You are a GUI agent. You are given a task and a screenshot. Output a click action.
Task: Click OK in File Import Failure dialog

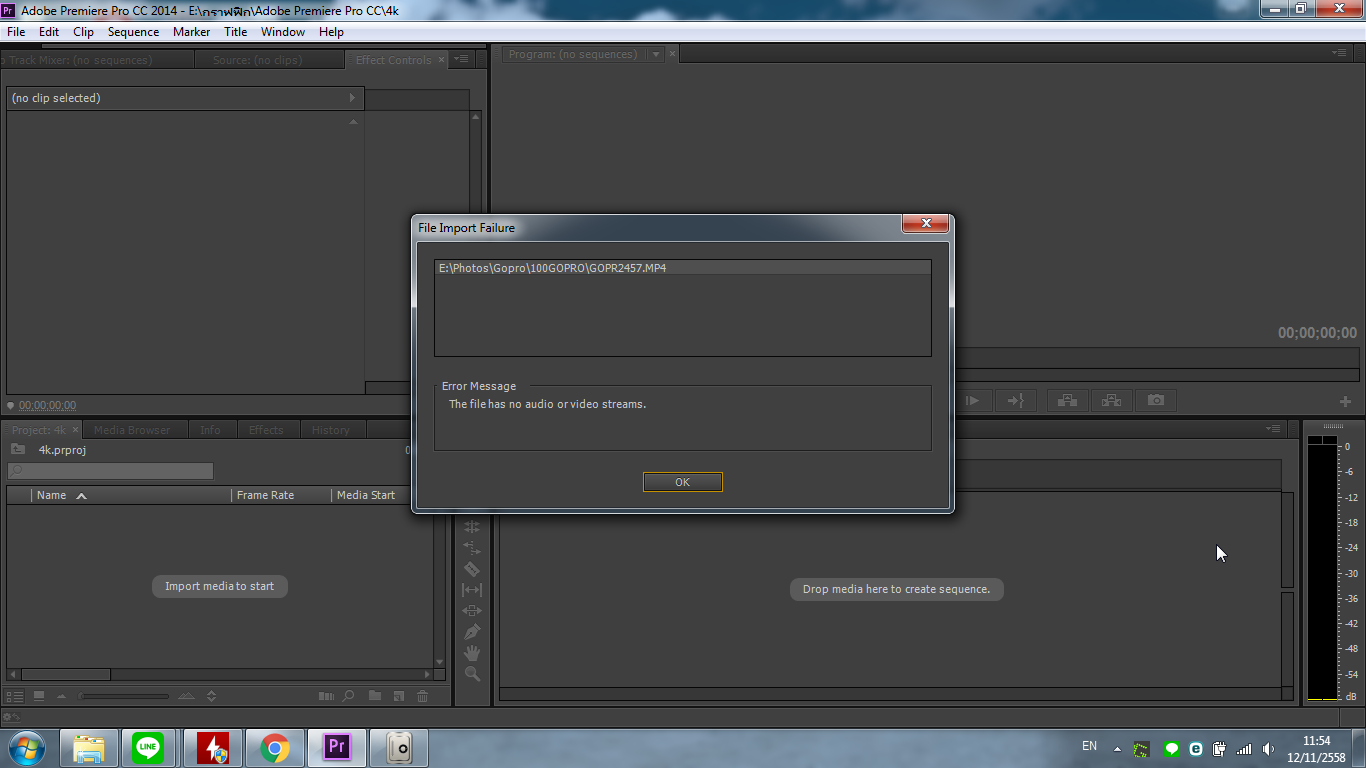682,482
